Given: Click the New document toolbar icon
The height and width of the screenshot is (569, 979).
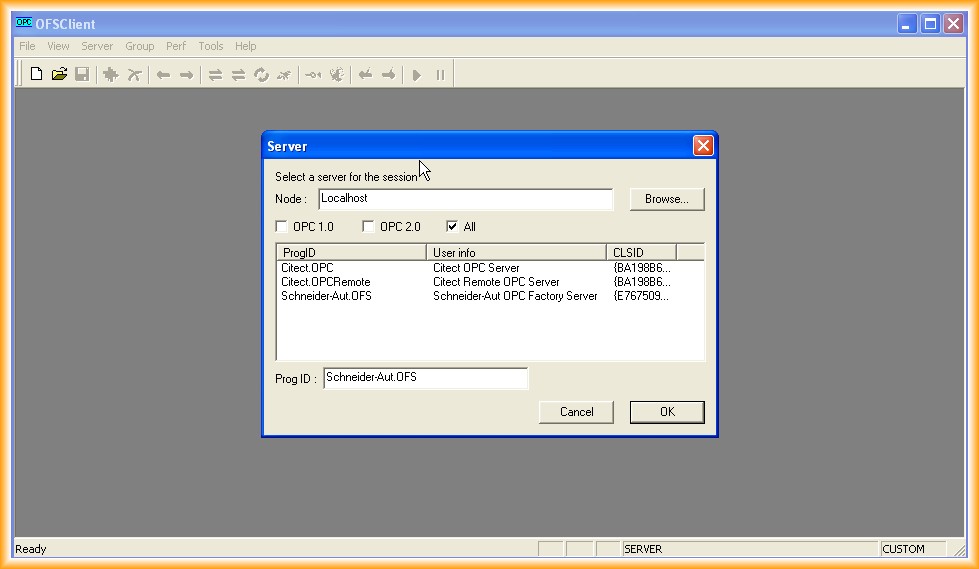Looking at the screenshot, I should 36,75.
